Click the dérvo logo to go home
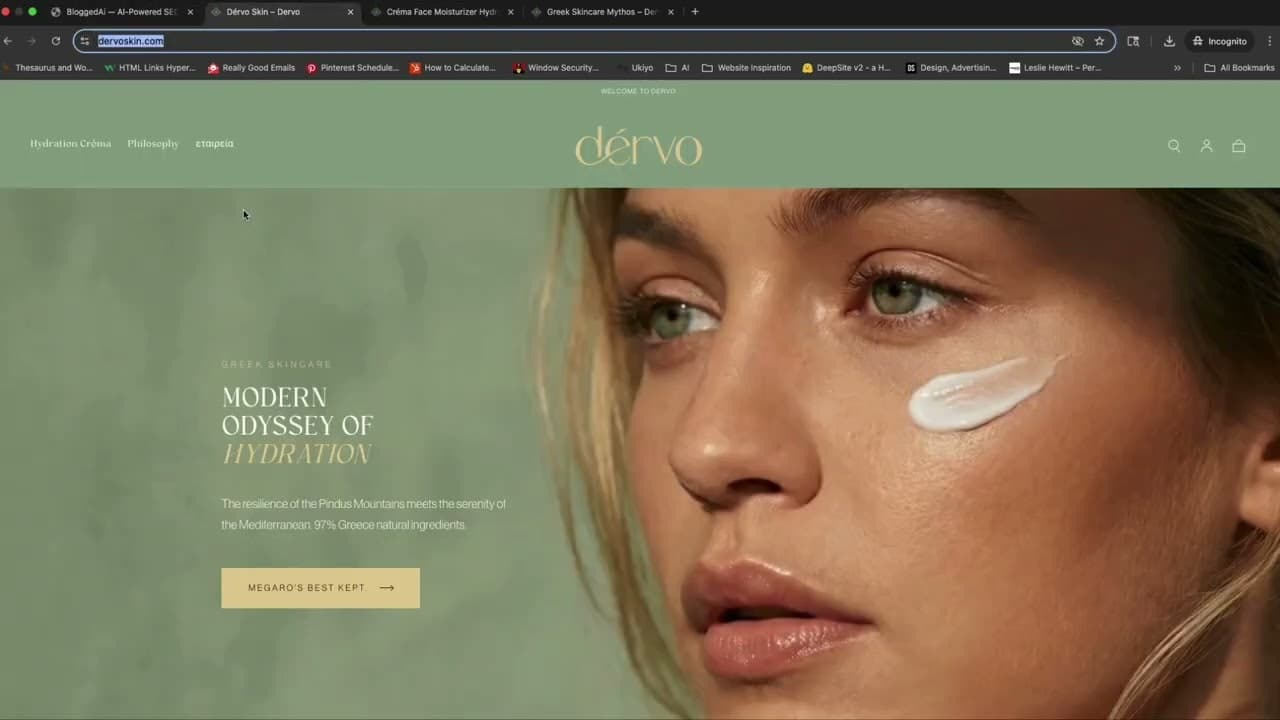Viewport: 1280px width, 720px height. click(638, 145)
